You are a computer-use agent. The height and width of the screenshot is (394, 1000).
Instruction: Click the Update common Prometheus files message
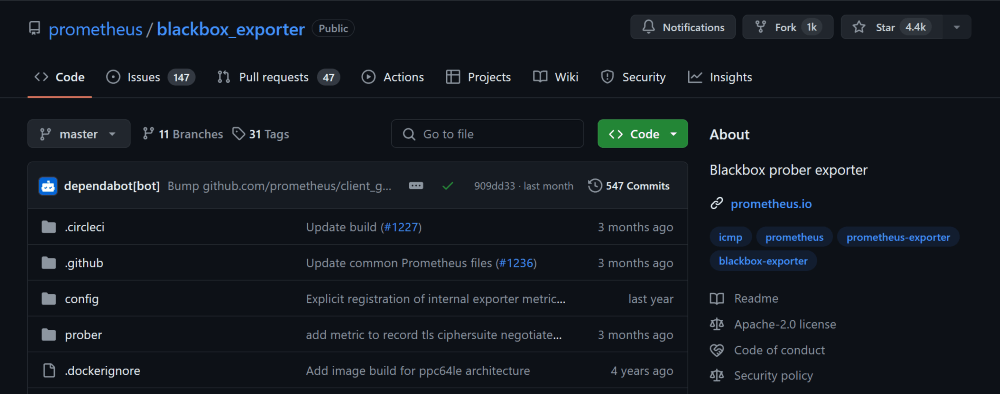(x=399, y=263)
